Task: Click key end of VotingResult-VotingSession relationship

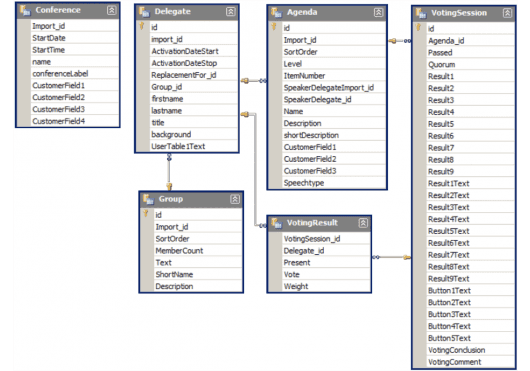Action: [407, 257]
